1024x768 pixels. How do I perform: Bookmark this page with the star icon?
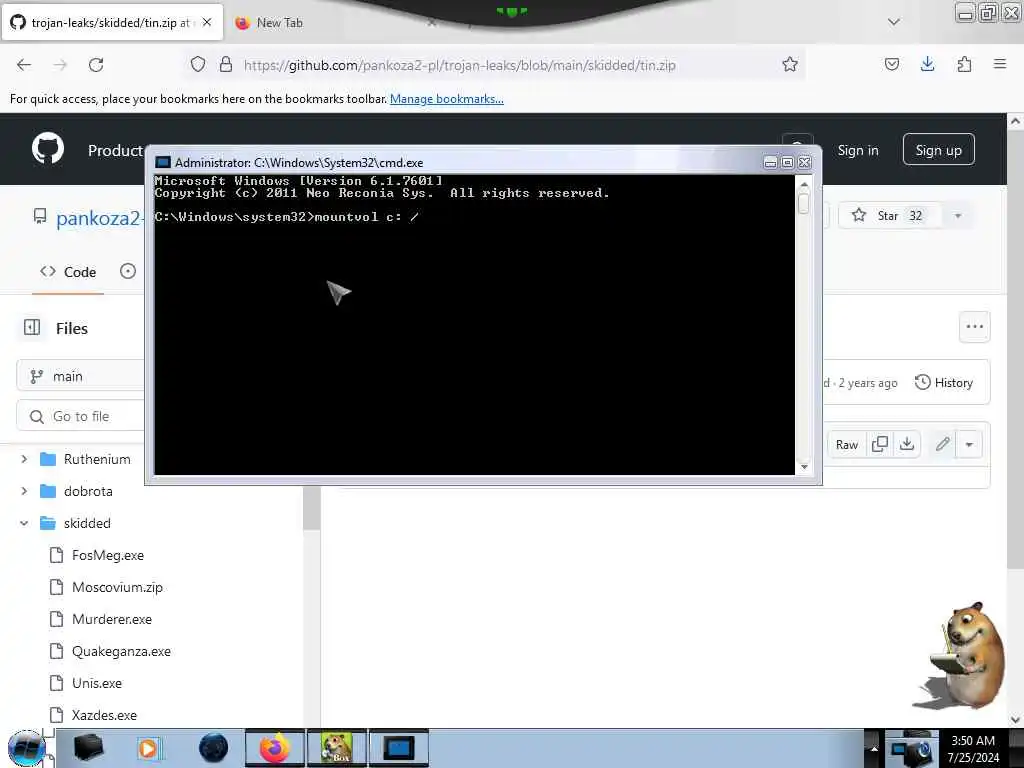coord(790,64)
